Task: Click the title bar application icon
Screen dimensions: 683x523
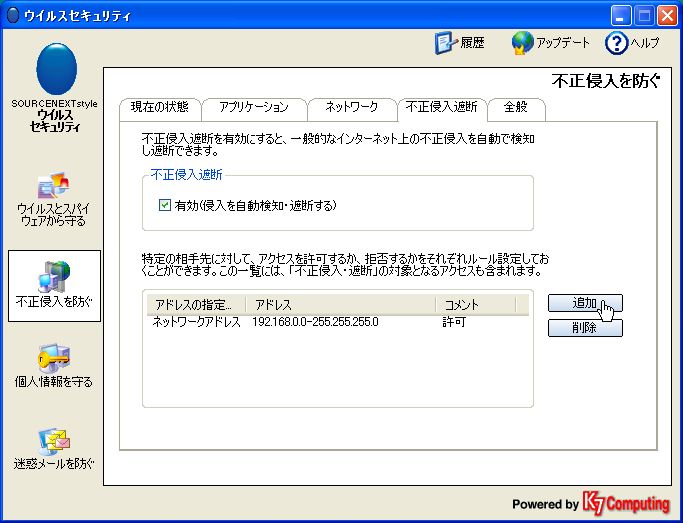Action: (x=14, y=15)
